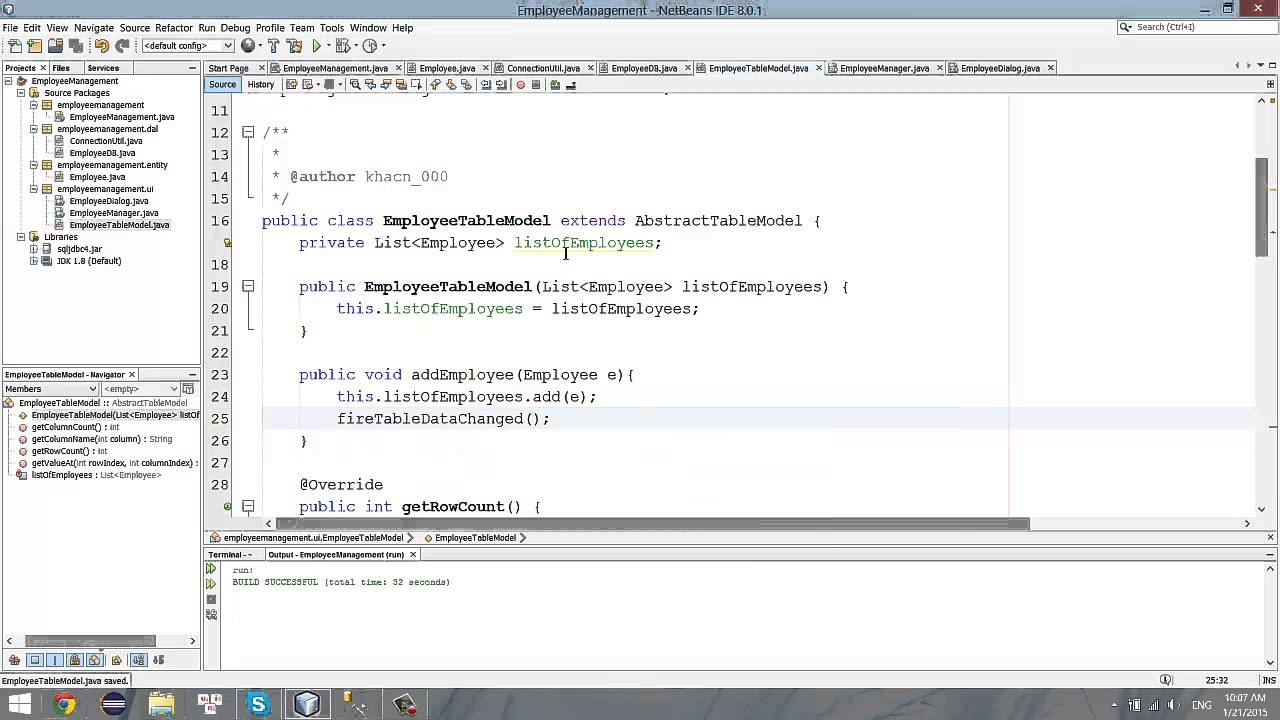Collapse the Source Packages node
Image resolution: width=1280 pixels, height=720 pixels.
[21, 93]
